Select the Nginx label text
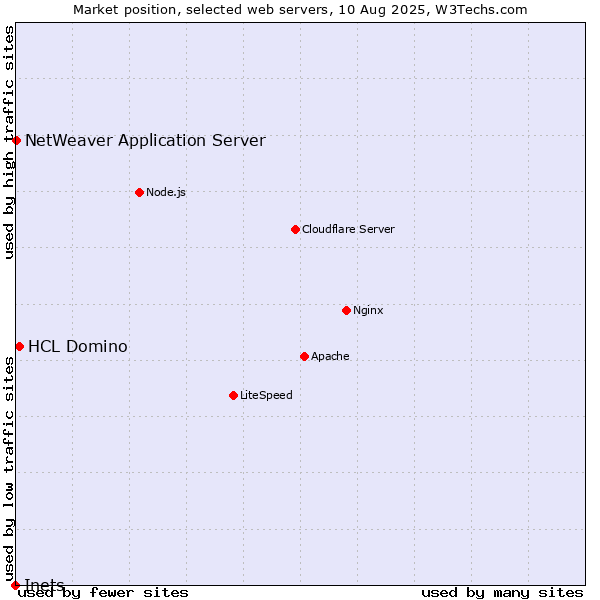The width and height of the screenshot is (600, 600). coord(368,310)
